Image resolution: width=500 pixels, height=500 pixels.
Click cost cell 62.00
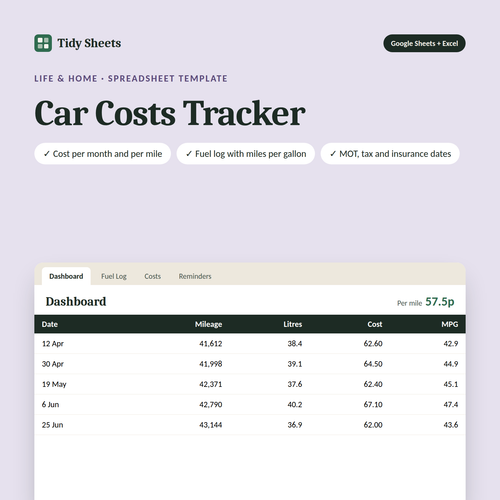click(x=373, y=425)
